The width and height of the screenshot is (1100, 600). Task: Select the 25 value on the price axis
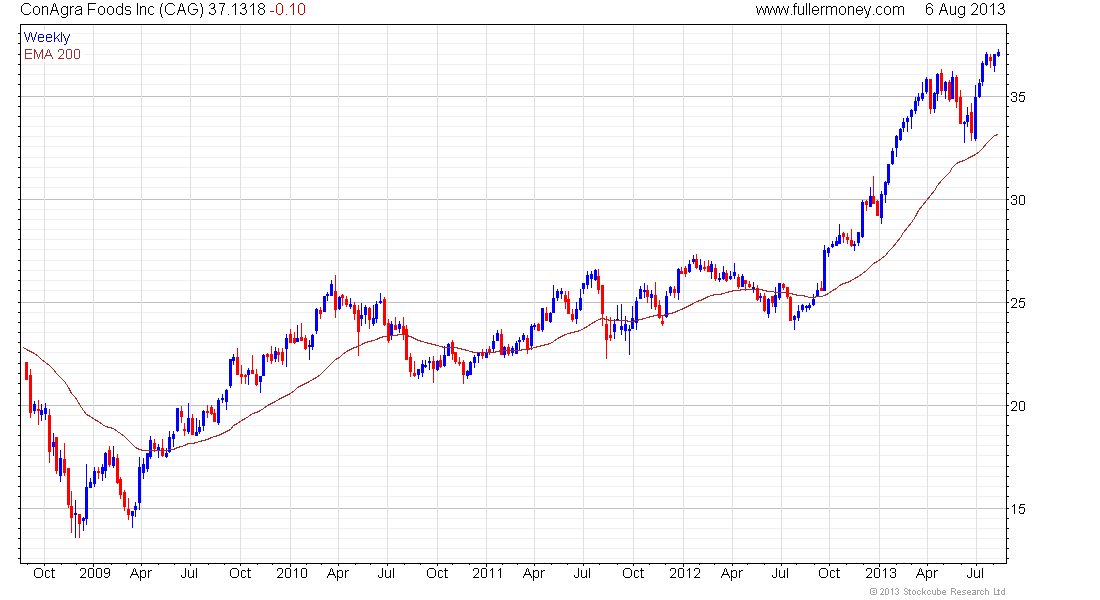point(1017,303)
